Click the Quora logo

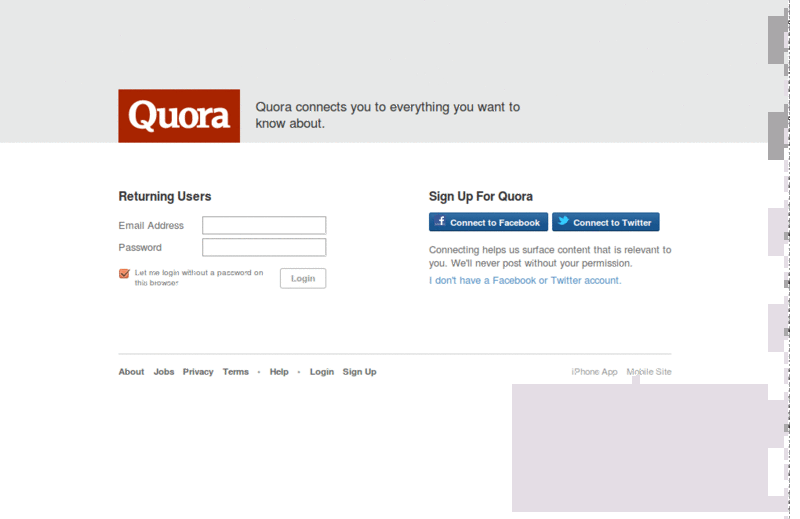pos(179,116)
